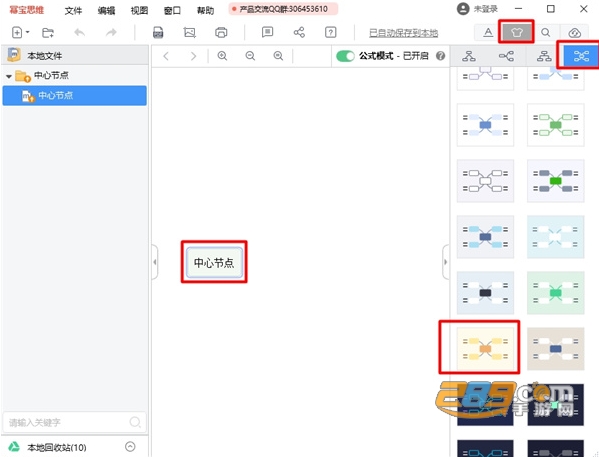This screenshot has width=599, height=457.
Task: Expand the 本地回收站 section chevron
Action: (x=130, y=446)
